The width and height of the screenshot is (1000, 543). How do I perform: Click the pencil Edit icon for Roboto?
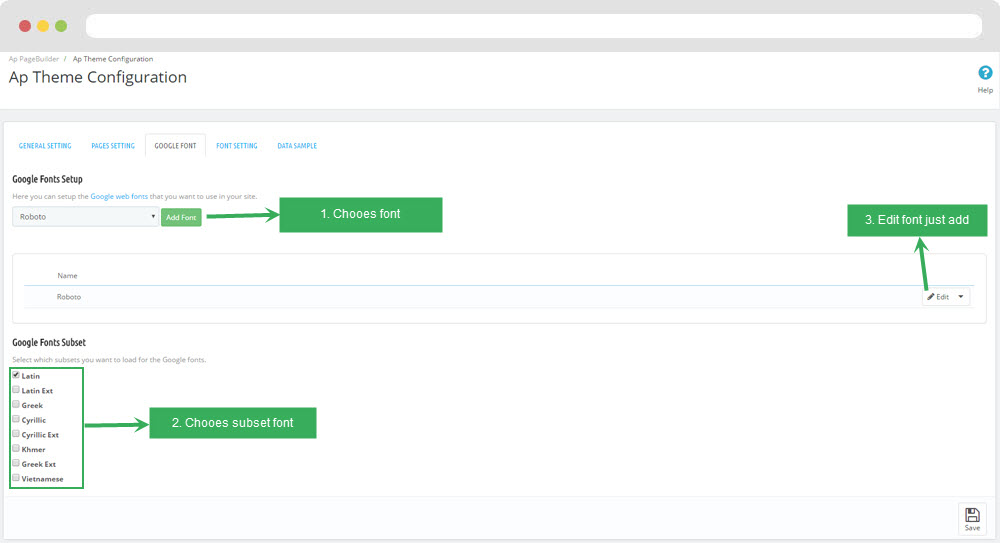tap(932, 297)
